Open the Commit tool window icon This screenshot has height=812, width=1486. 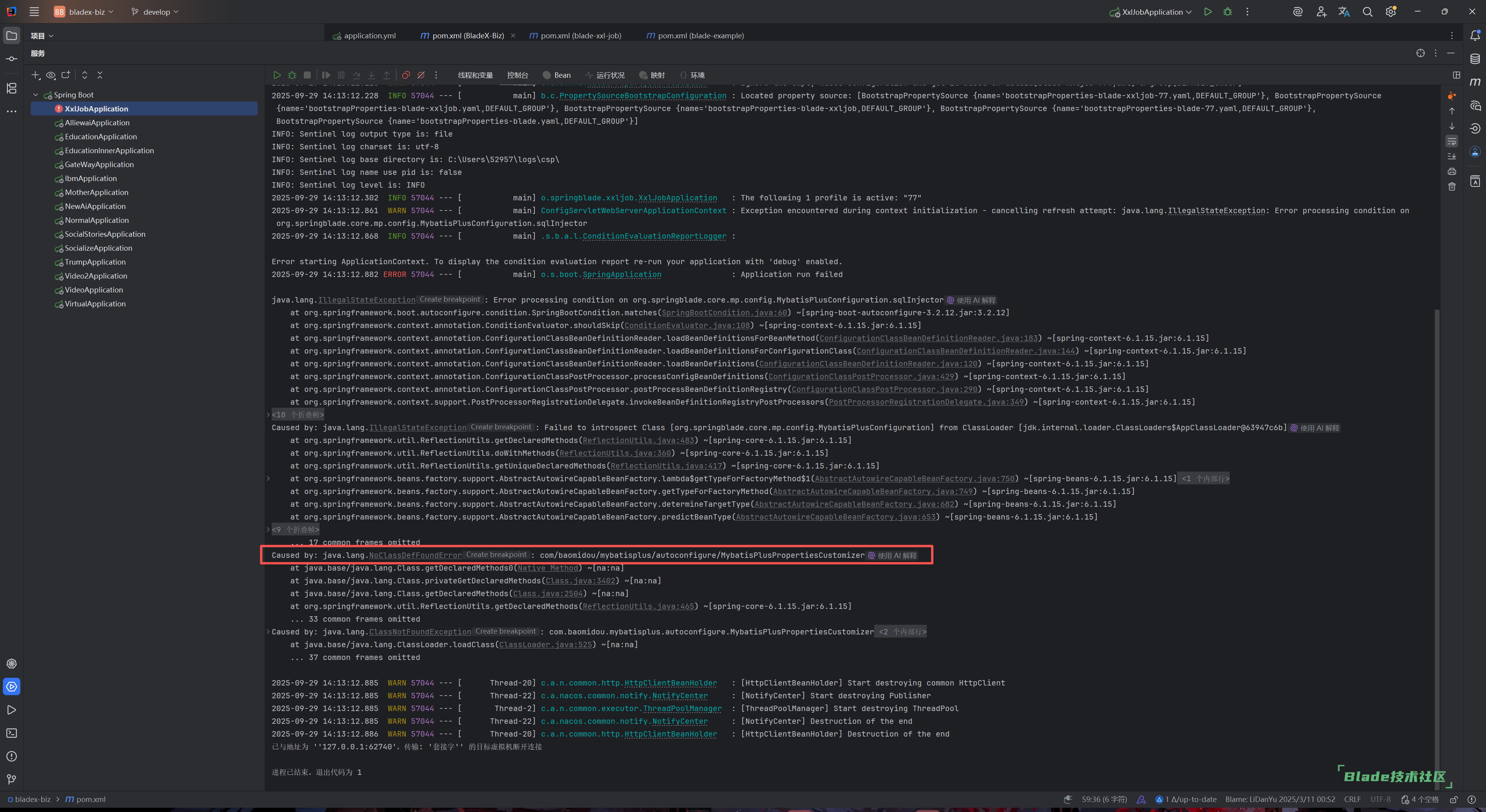click(12, 59)
